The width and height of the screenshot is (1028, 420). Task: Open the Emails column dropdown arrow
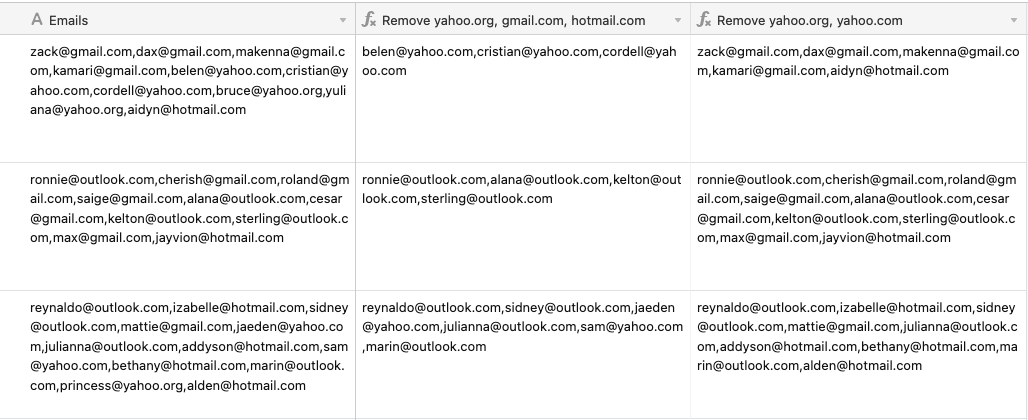(342, 21)
